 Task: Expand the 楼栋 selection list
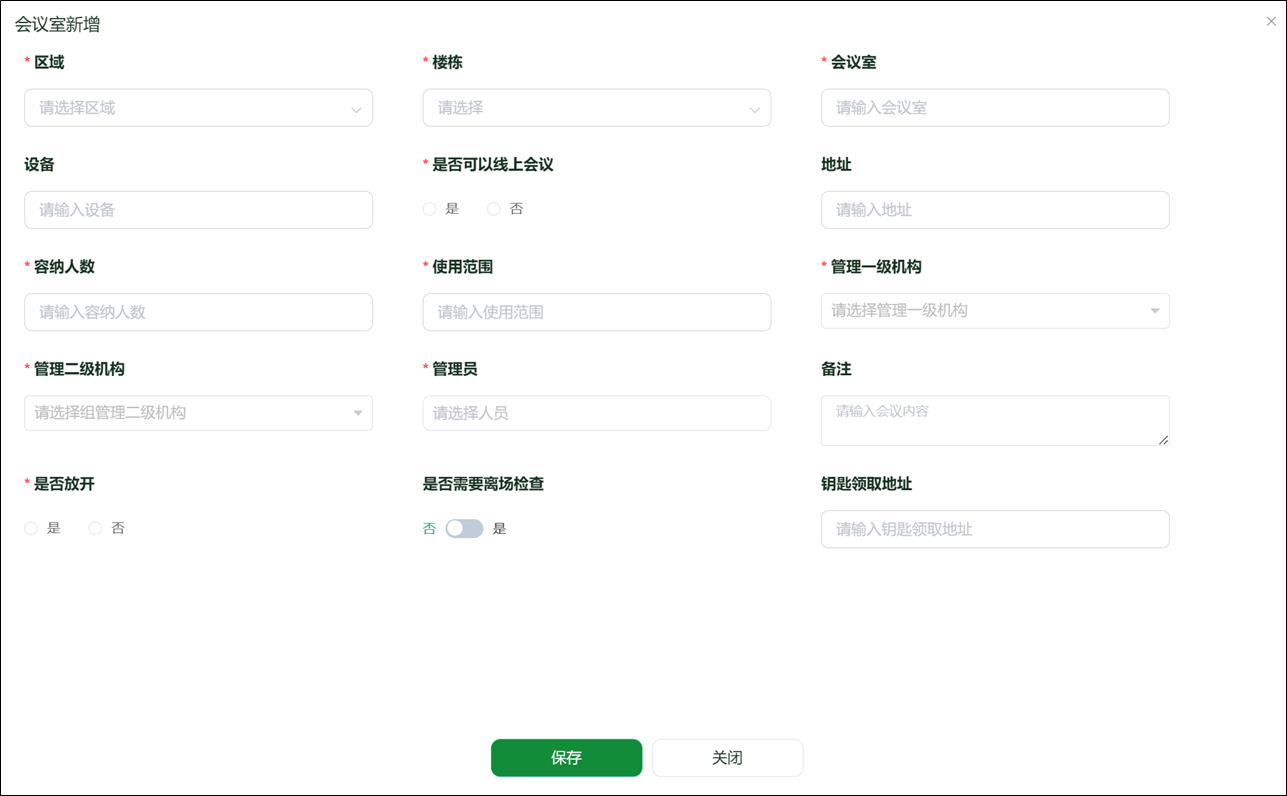click(x=596, y=107)
